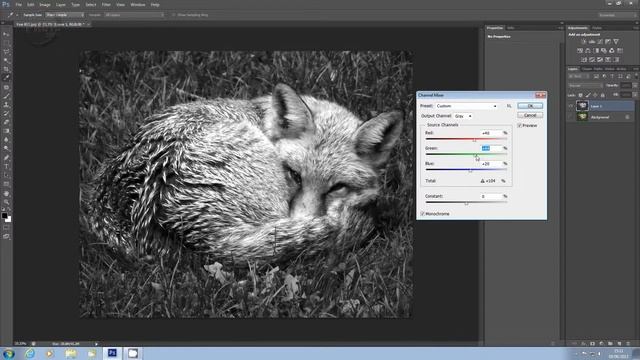The image size is (640, 360).
Task: Open the Sample Size dropdown
Action: pos(65,15)
